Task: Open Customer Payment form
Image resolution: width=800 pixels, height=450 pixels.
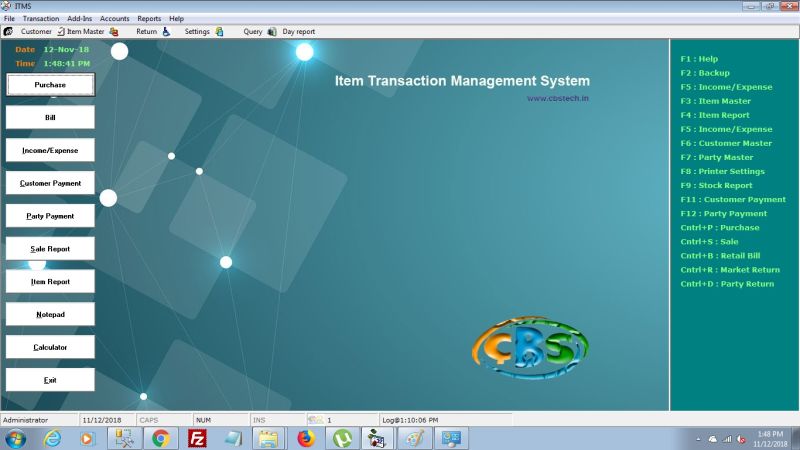Action: click(x=50, y=183)
